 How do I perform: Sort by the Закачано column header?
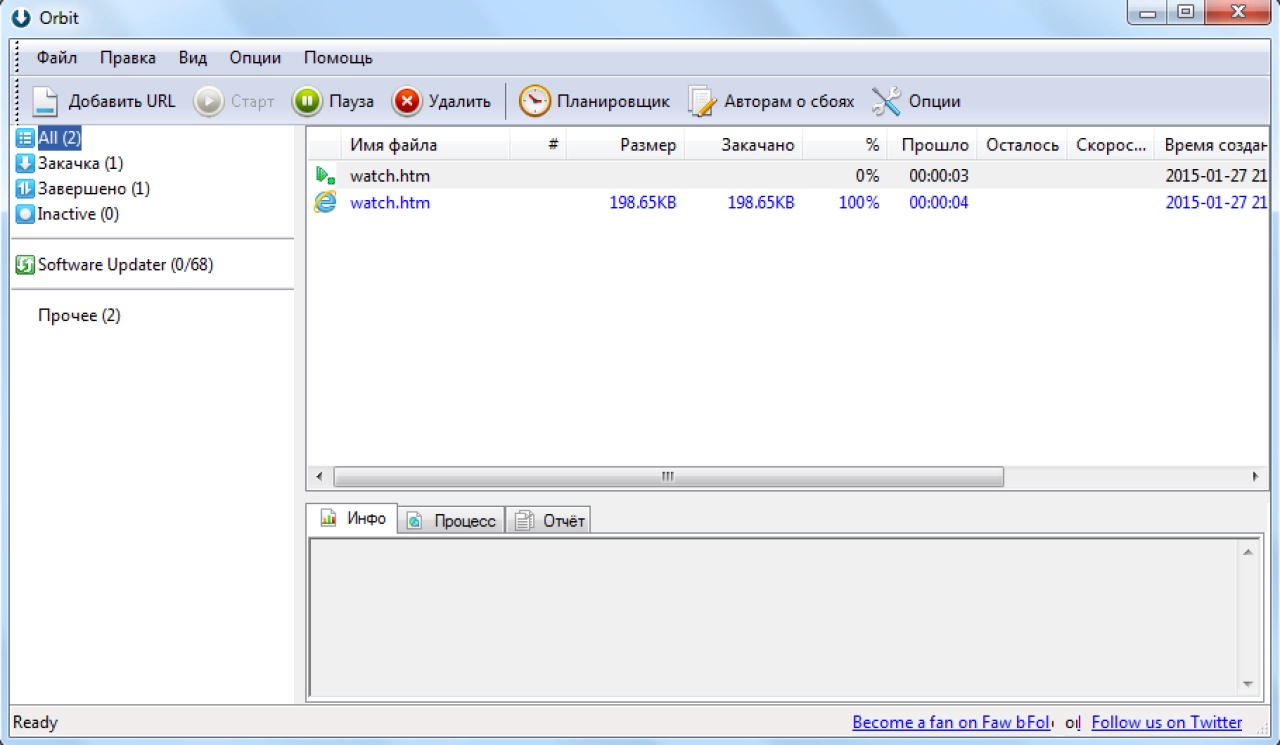coord(743,145)
